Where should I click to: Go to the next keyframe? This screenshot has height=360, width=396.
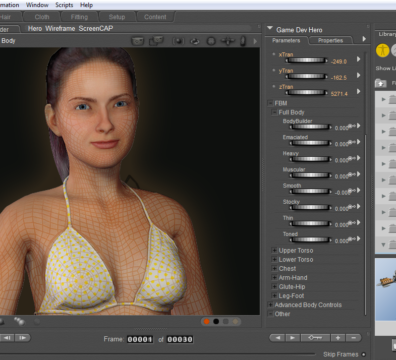[293, 338]
